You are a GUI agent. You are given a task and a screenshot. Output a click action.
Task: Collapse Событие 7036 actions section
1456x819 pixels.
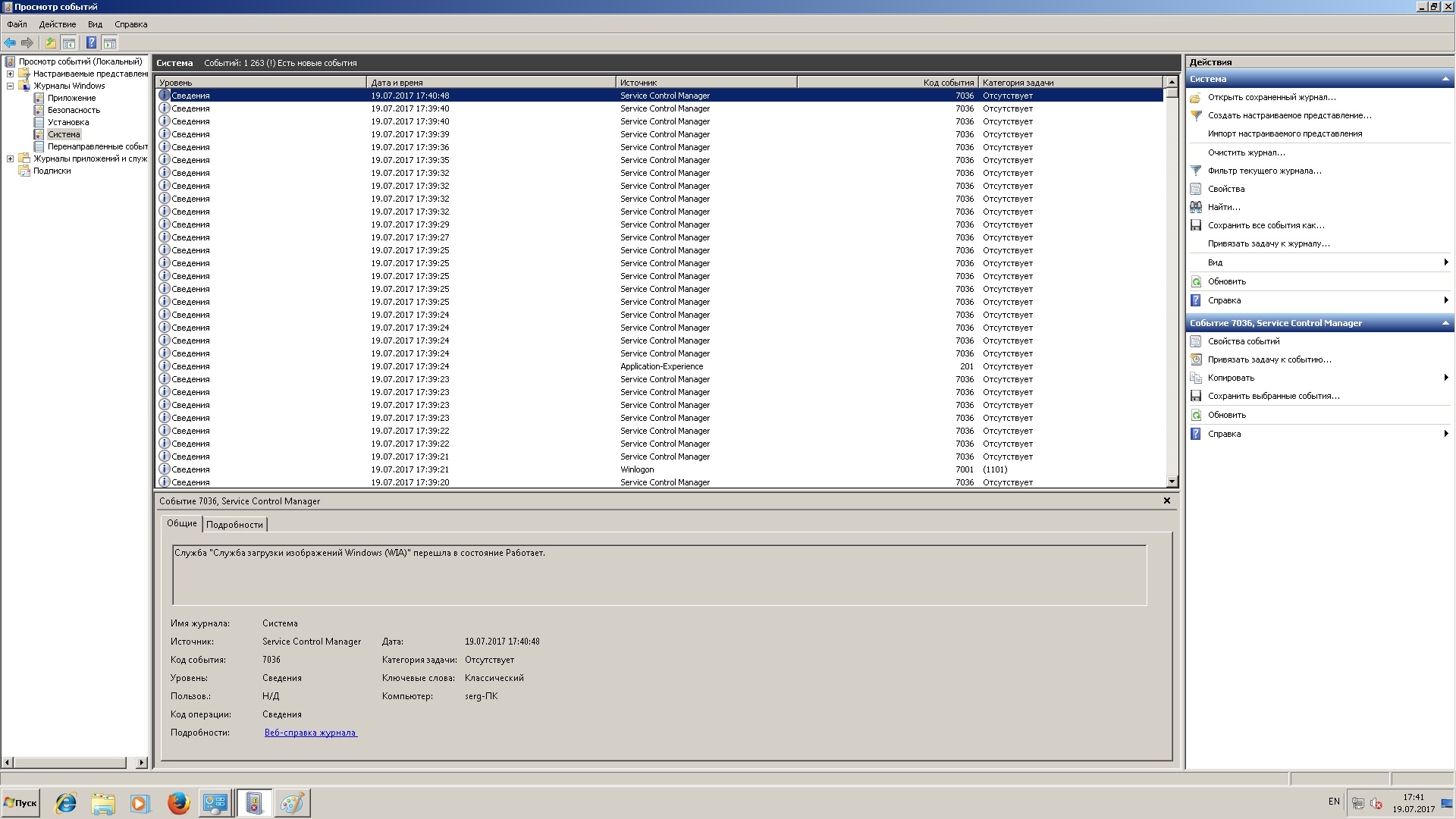click(x=1445, y=323)
